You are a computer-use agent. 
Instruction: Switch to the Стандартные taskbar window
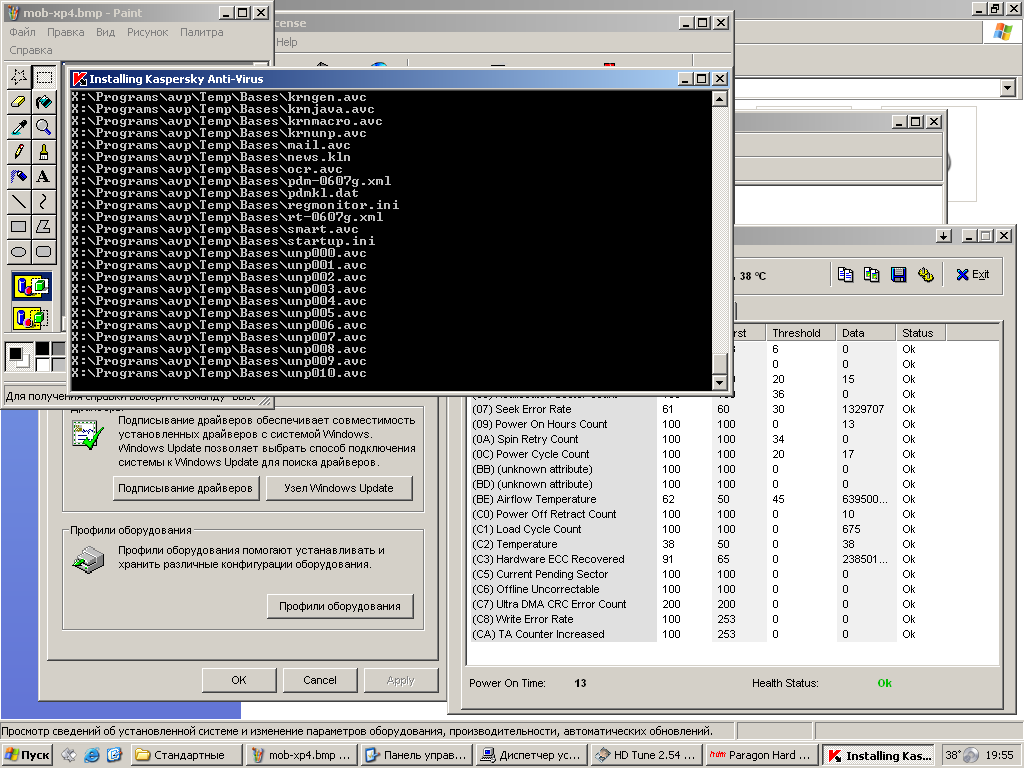coord(187,755)
